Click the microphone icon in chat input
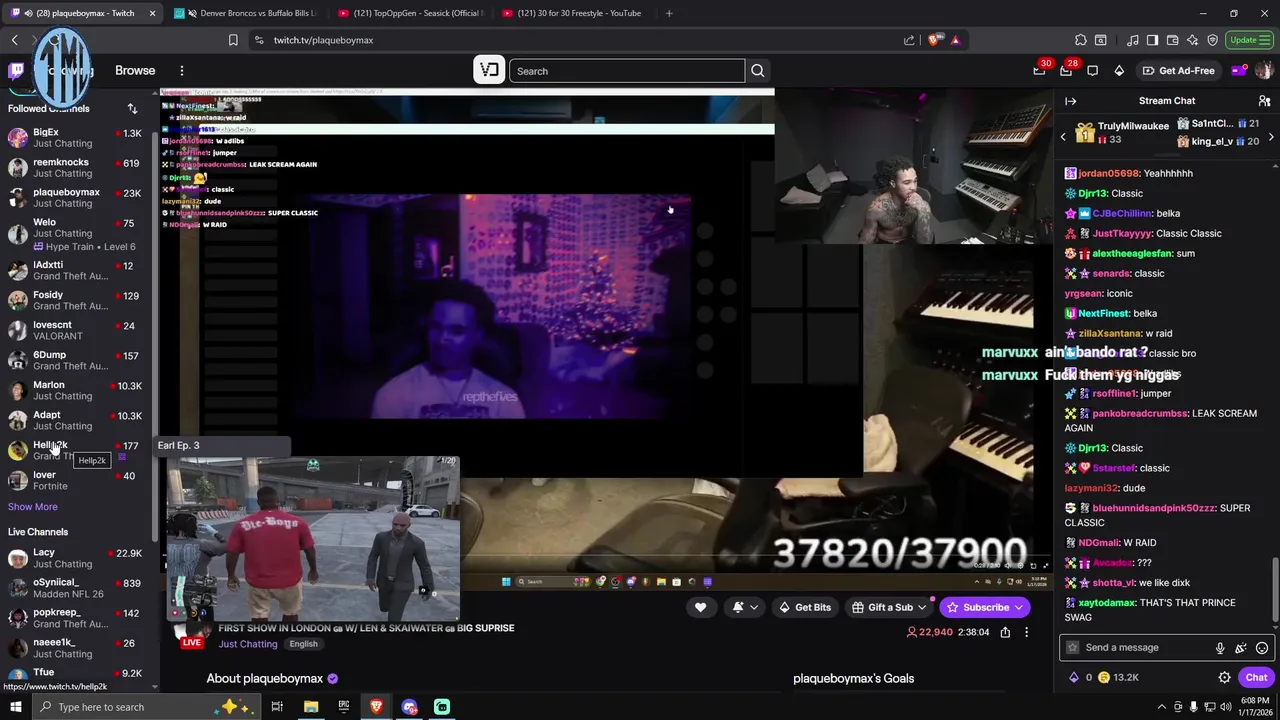The image size is (1280, 720). pos(1220,648)
